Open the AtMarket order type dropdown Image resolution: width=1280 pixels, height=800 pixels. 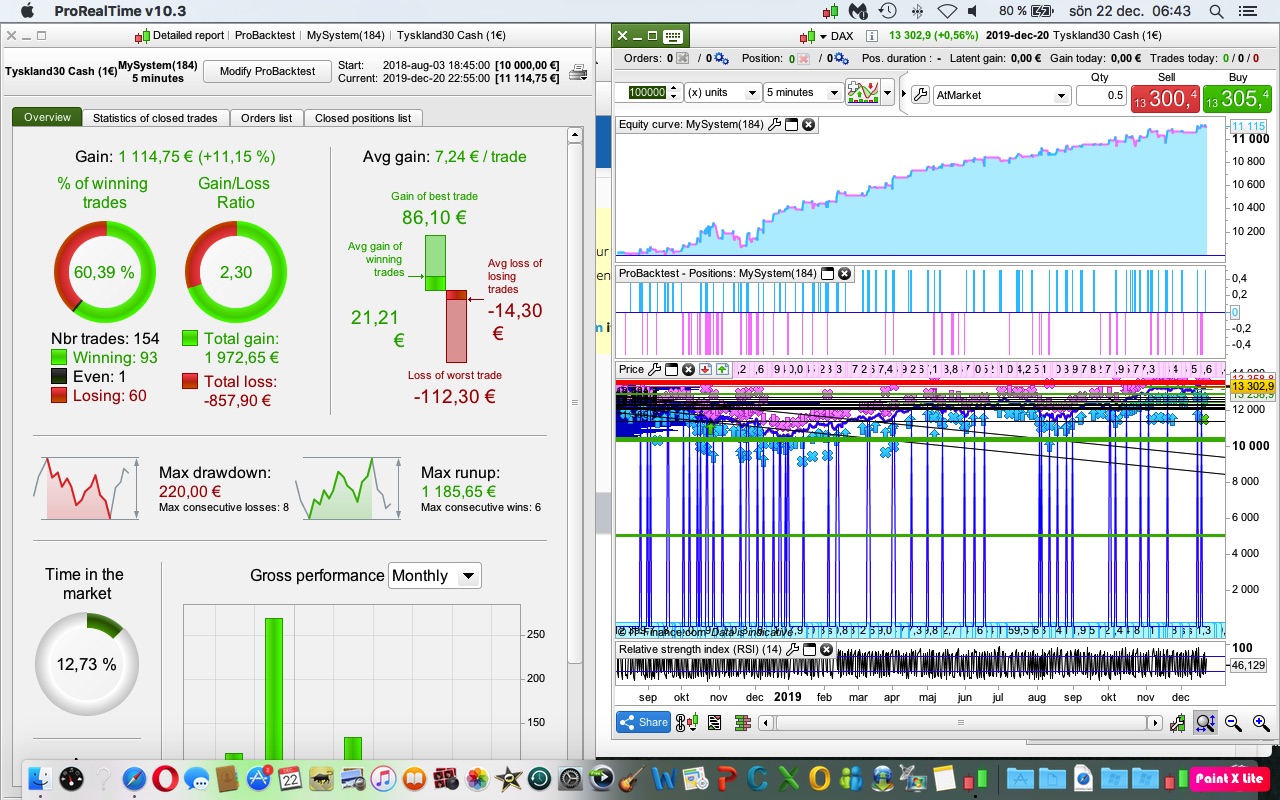coord(1002,95)
